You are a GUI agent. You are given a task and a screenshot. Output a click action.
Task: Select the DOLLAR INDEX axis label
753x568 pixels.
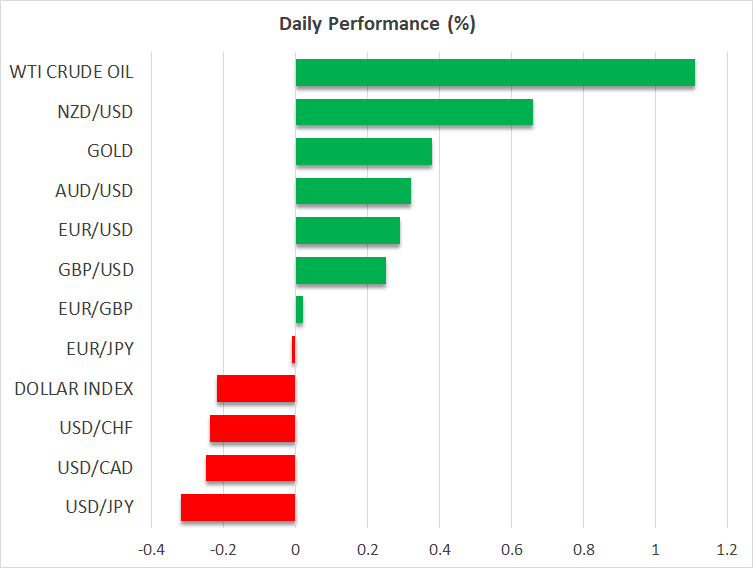[x=74, y=388]
